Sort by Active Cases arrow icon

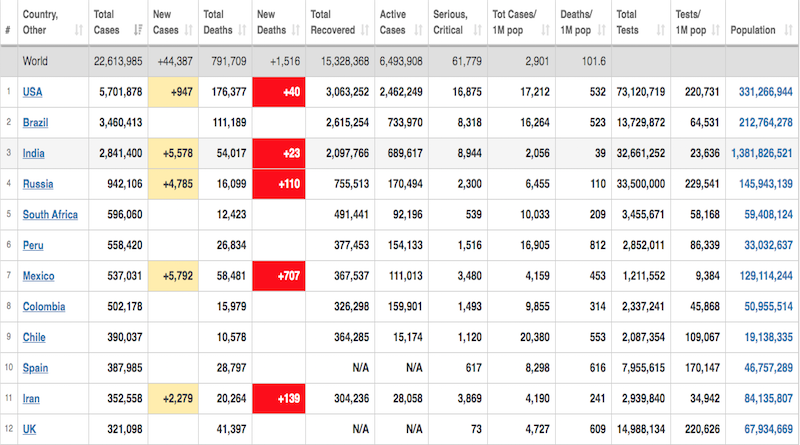[418, 30]
